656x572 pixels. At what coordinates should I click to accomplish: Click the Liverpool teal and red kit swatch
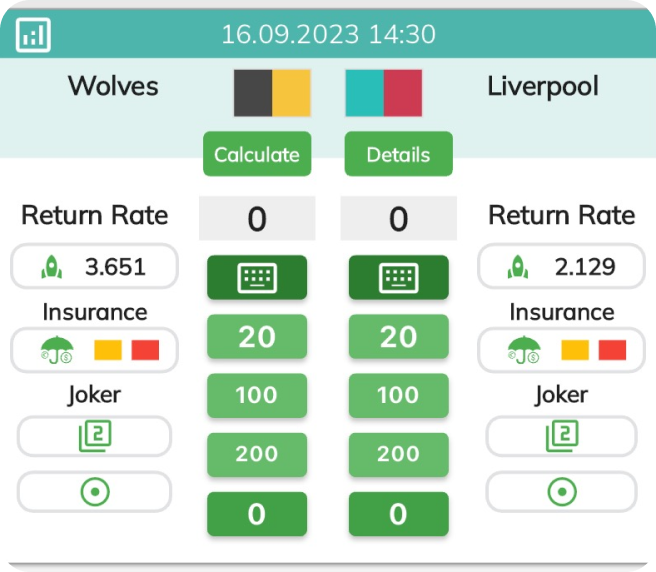[383, 93]
